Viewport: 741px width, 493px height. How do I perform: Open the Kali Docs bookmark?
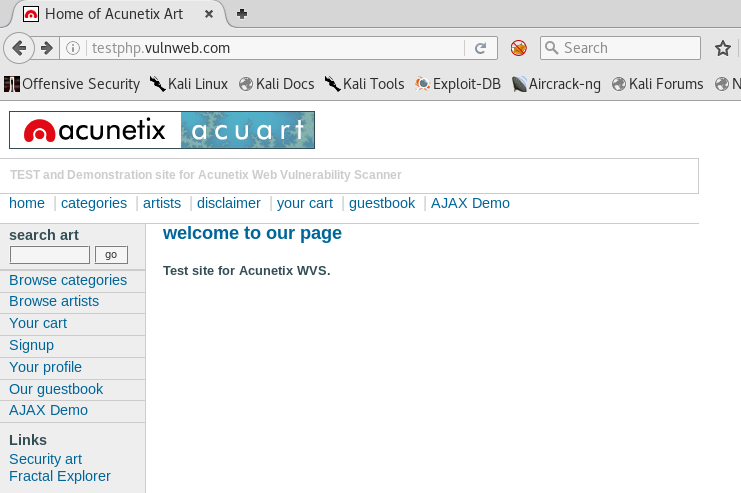click(276, 84)
